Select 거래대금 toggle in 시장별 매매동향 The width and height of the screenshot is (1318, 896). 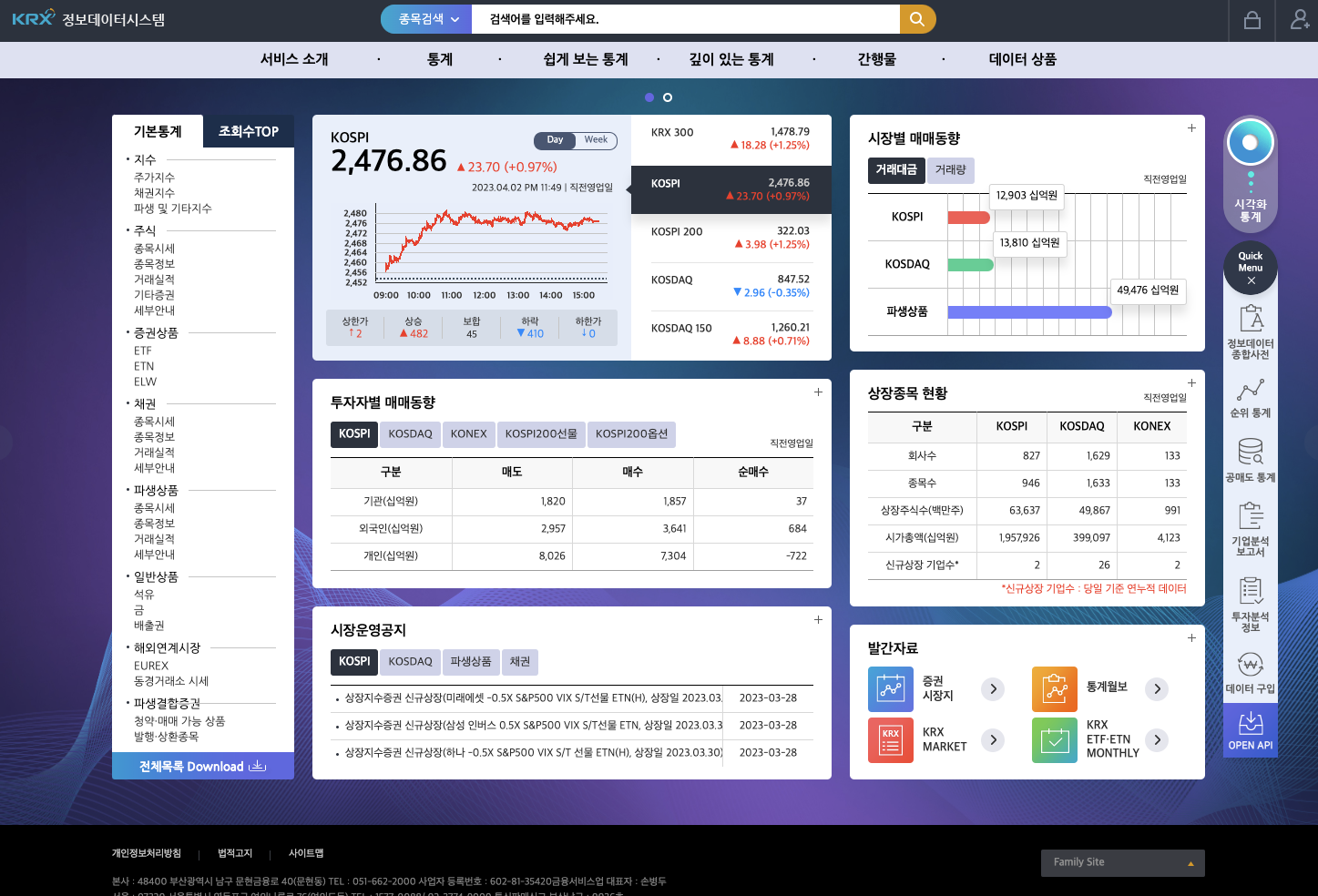click(x=896, y=170)
